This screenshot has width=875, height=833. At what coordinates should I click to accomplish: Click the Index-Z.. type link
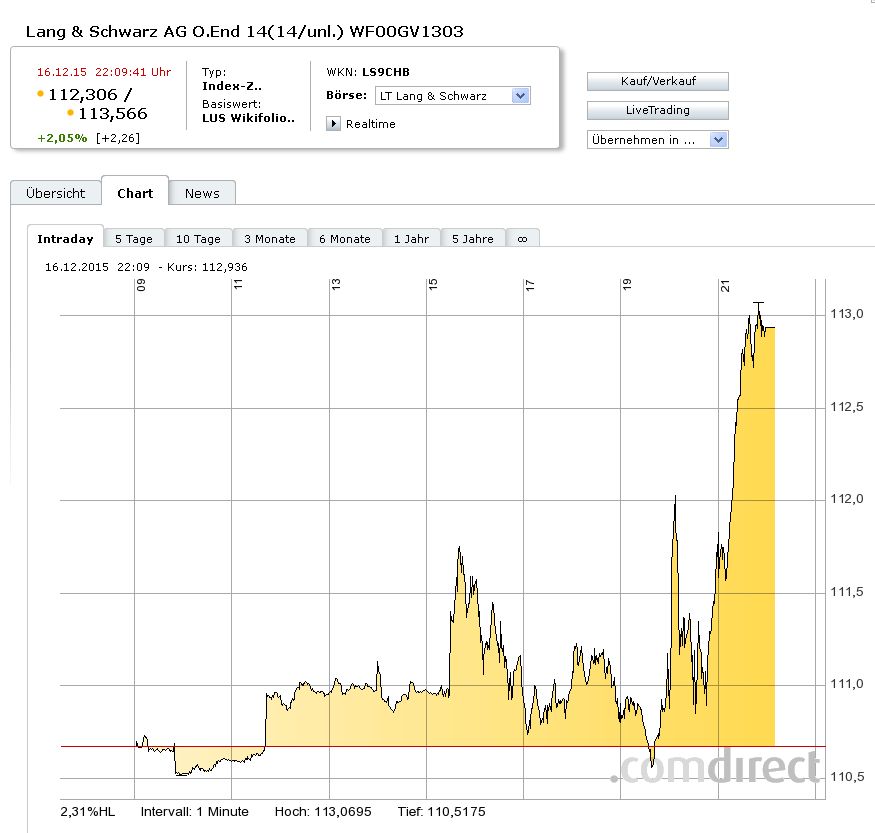[x=232, y=86]
